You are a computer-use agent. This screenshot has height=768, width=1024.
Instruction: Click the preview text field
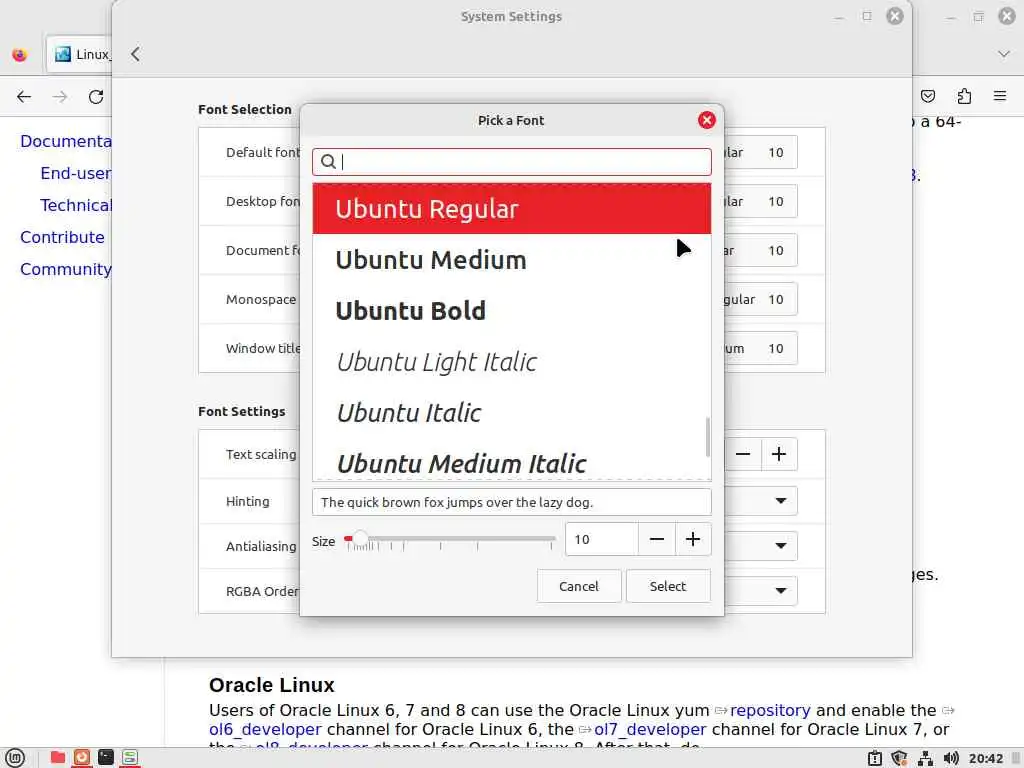coord(512,502)
